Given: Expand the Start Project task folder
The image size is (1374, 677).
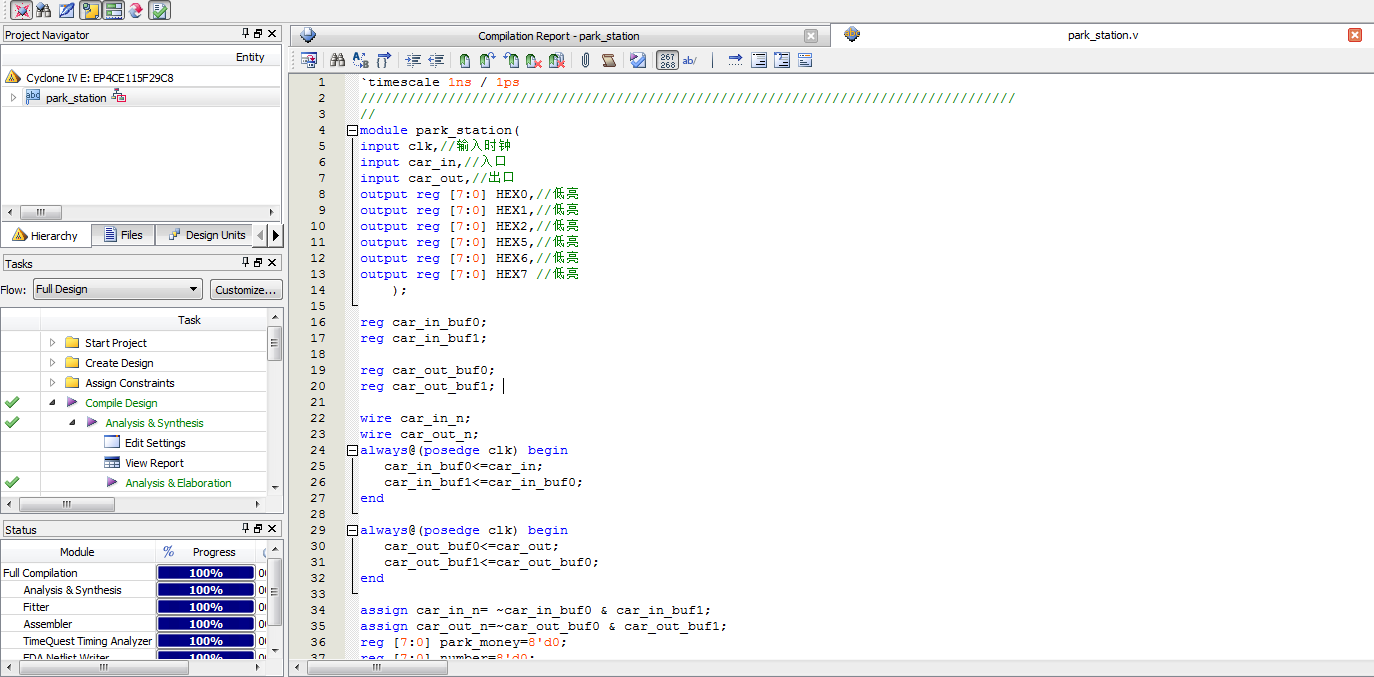Looking at the screenshot, I should click(53, 343).
